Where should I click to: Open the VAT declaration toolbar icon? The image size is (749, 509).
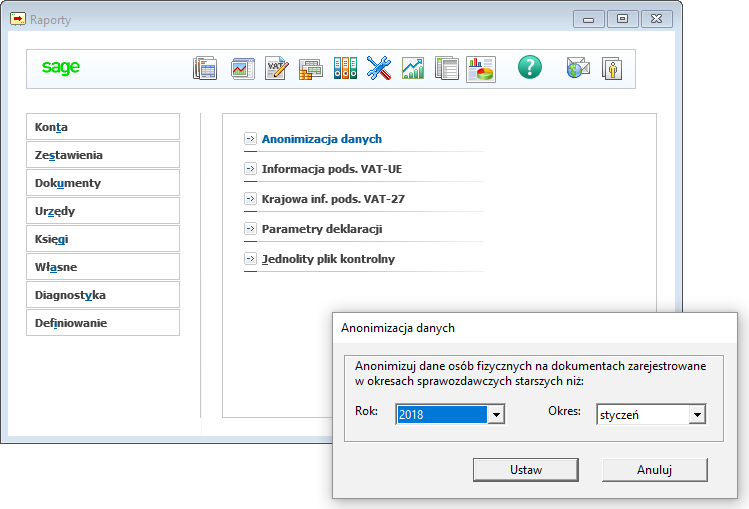click(276, 68)
